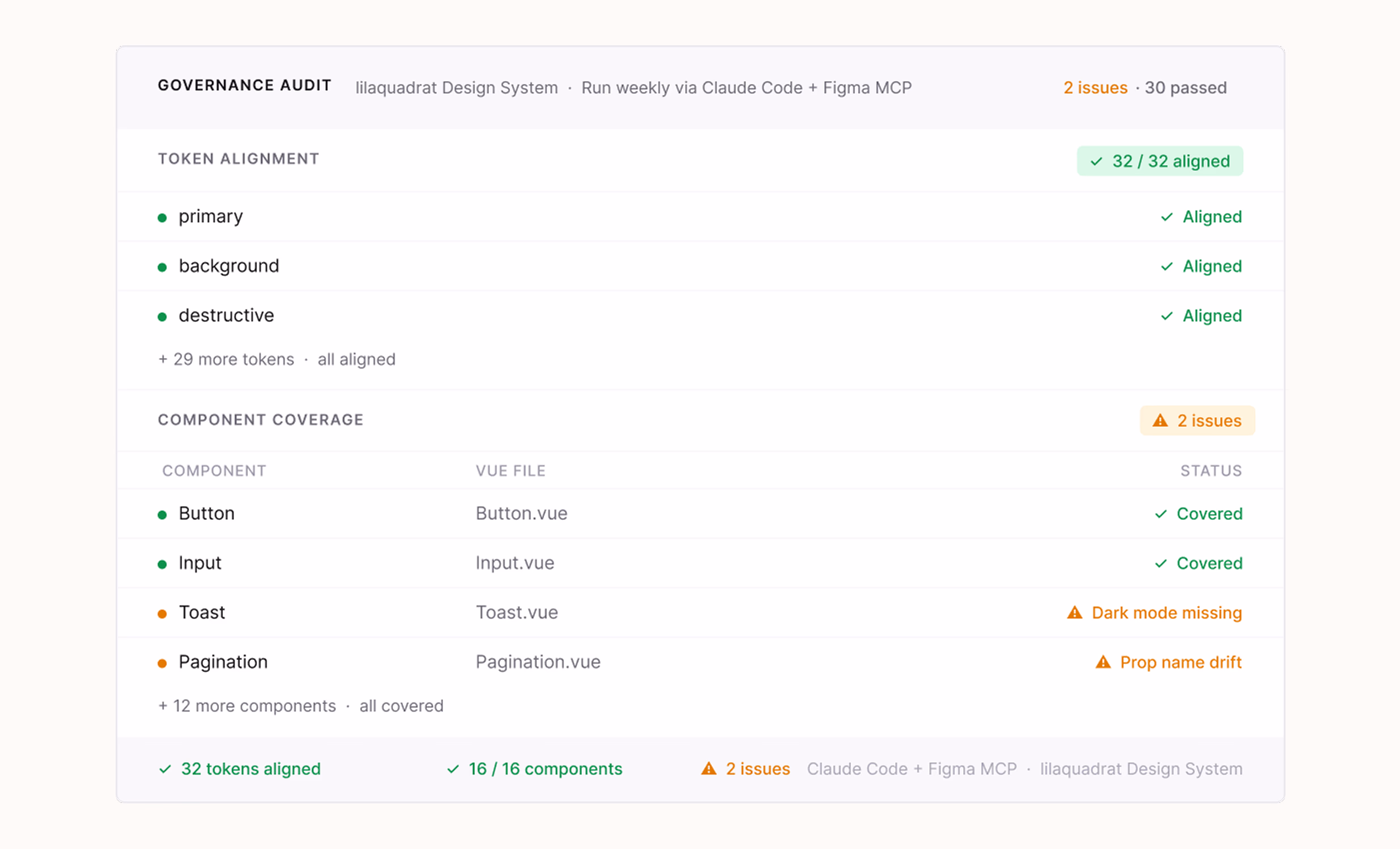
Task: Select the Pagination component name
Action: [x=223, y=662]
